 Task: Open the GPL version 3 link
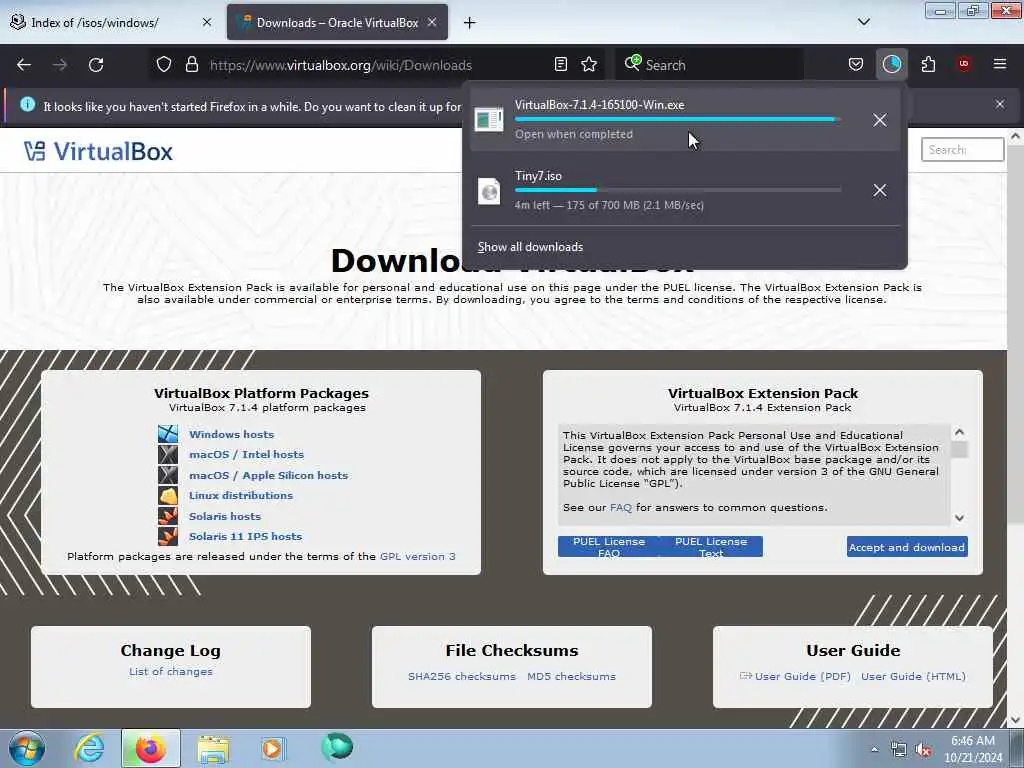tap(418, 556)
